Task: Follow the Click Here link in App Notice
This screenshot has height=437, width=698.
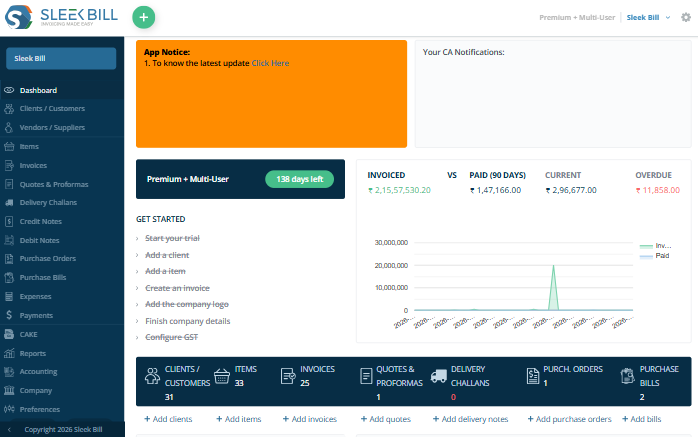Action: pyautogui.click(x=270, y=63)
